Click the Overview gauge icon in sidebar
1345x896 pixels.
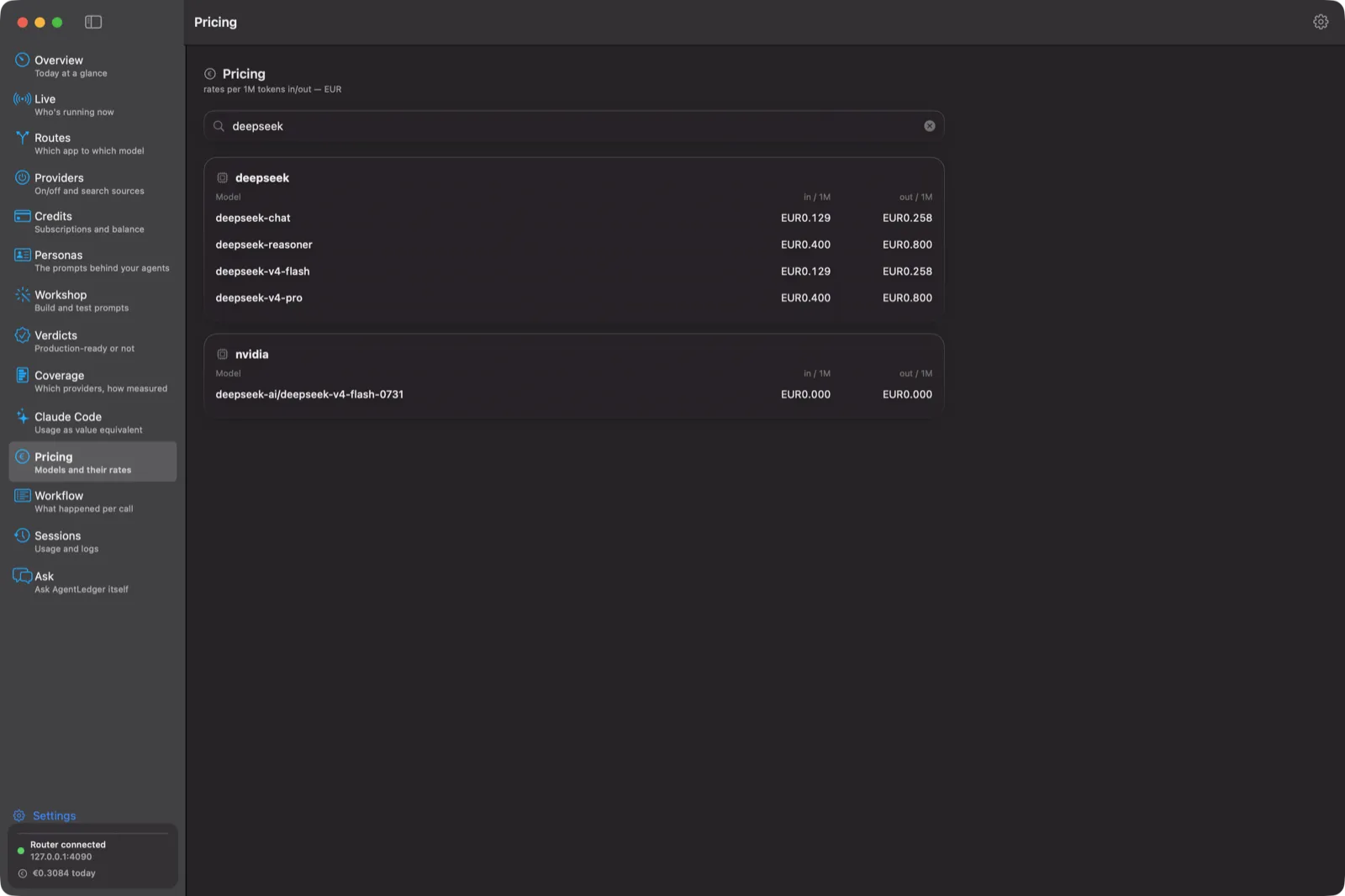pyautogui.click(x=22, y=60)
